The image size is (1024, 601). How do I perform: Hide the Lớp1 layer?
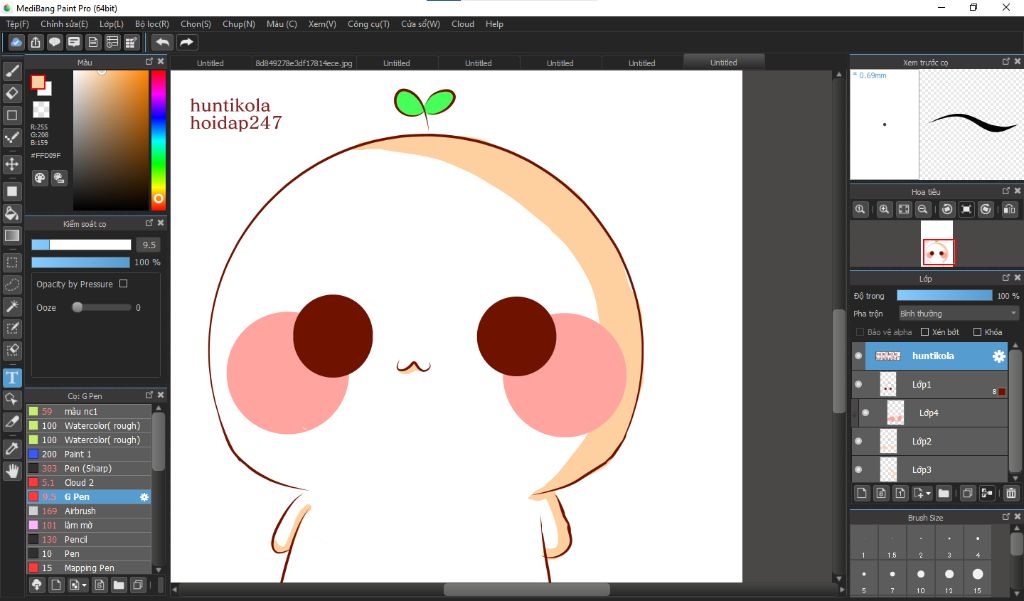(859, 384)
